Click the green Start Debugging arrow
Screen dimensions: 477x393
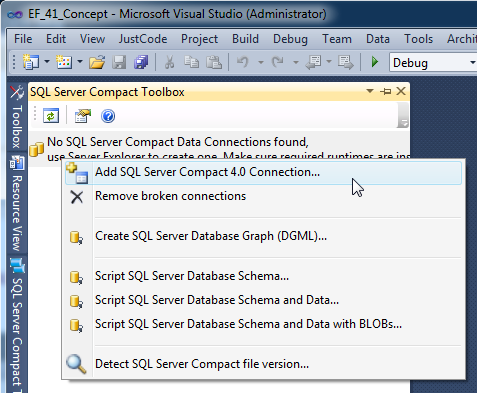(x=375, y=62)
